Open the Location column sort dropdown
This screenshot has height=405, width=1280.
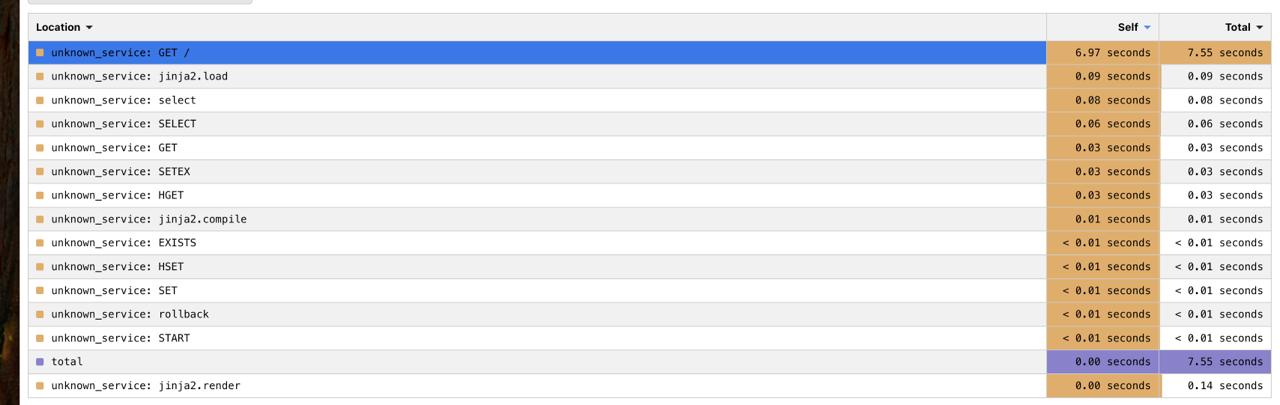(x=89, y=28)
